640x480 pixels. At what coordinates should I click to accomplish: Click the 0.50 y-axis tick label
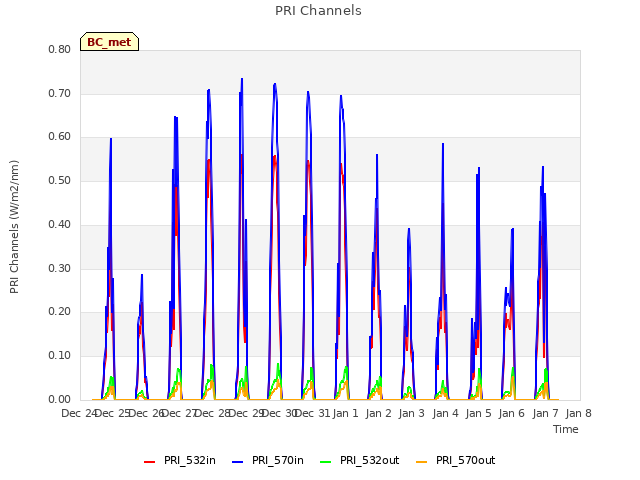(x=60, y=180)
